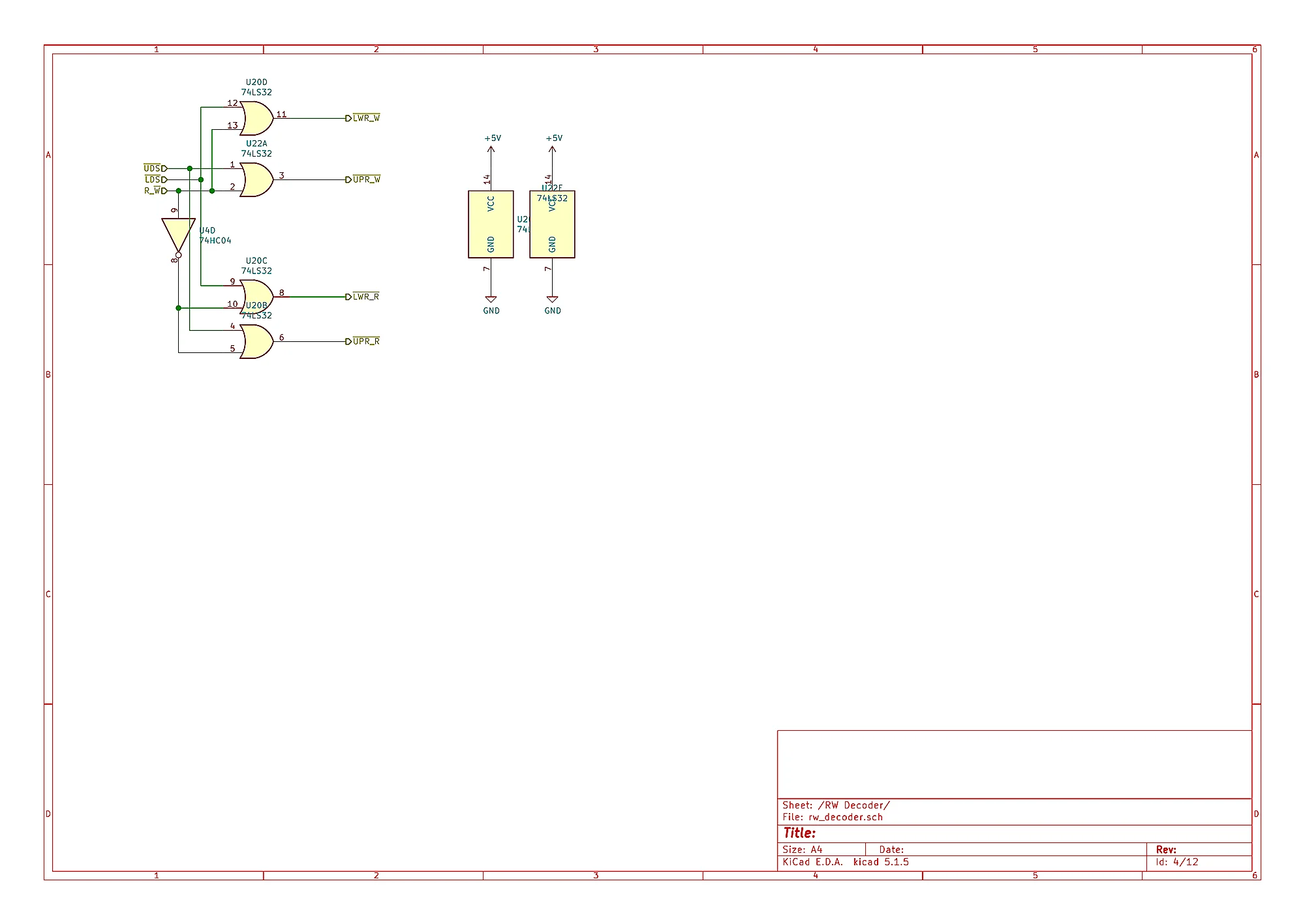Select the LWR_R output label
This screenshot has height=924, width=1305.
coord(365,297)
